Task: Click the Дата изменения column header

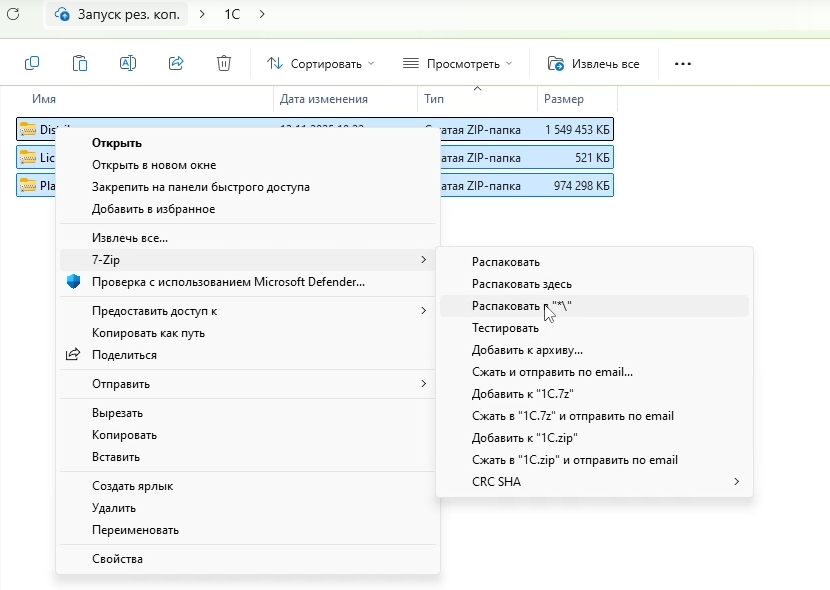Action: [324, 99]
